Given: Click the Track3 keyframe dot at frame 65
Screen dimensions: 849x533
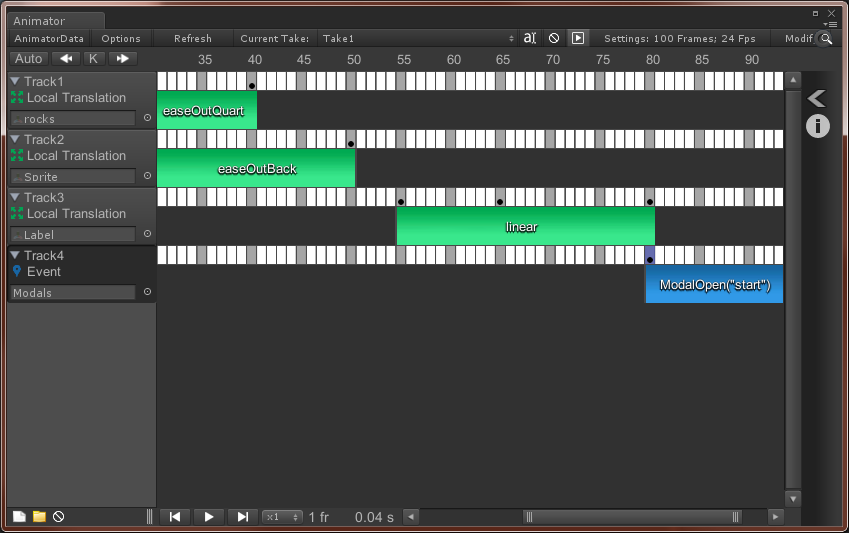Looking at the screenshot, I should [x=500, y=202].
